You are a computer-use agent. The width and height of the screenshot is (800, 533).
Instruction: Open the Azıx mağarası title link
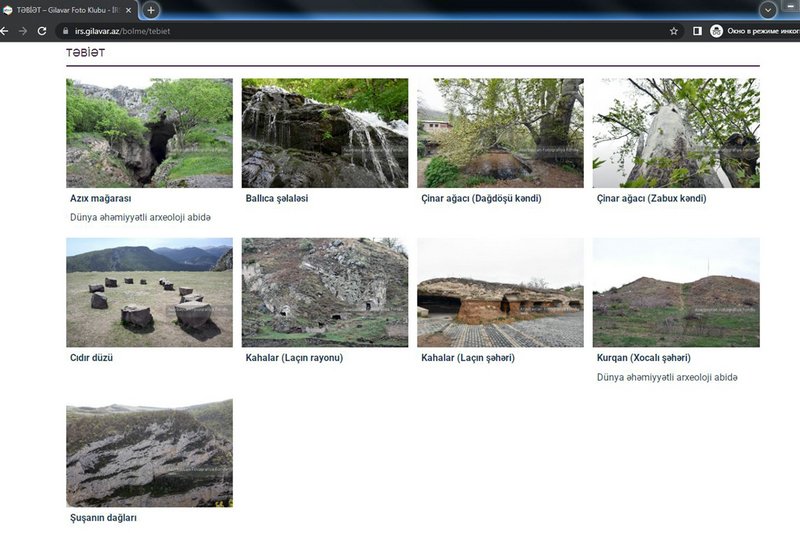coord(101,198)
